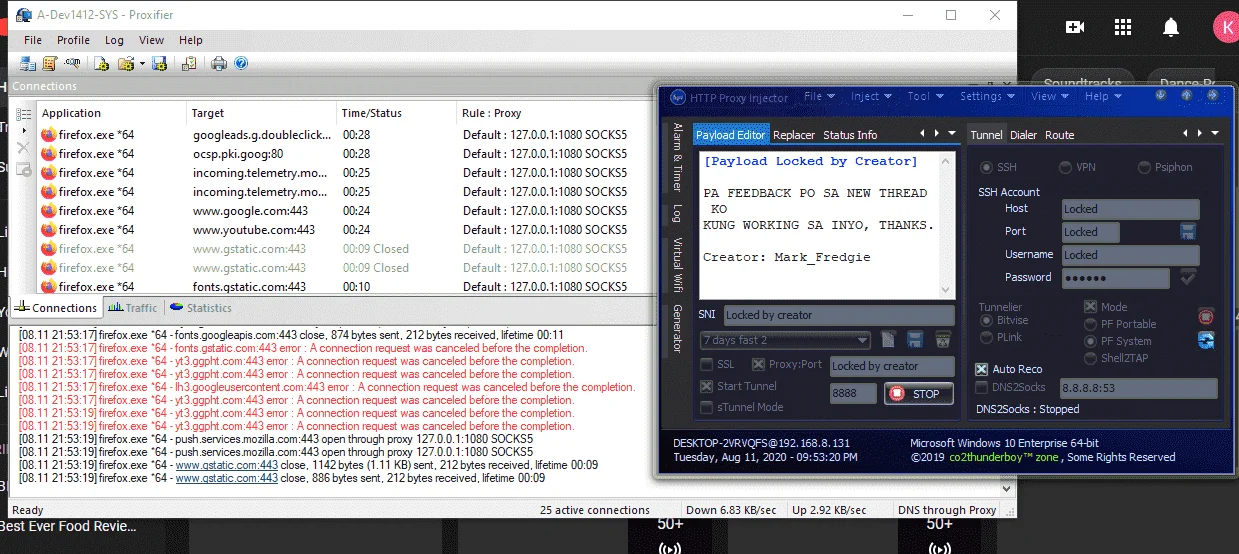Open the notifications bell icon

pos(1170,27)
